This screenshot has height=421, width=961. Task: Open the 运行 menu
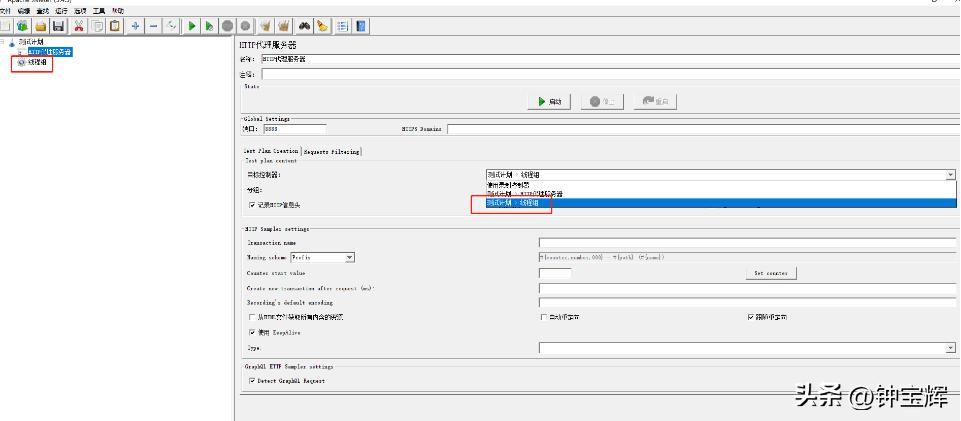[x=61, y=11]
